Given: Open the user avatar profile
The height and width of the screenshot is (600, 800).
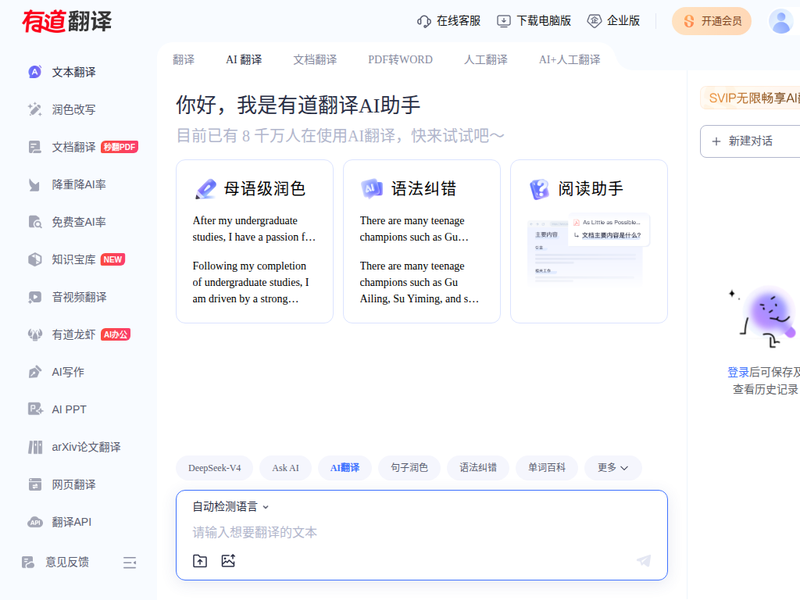Looking at the screenshot, I should pyautogui.click(x=781, y=21).
